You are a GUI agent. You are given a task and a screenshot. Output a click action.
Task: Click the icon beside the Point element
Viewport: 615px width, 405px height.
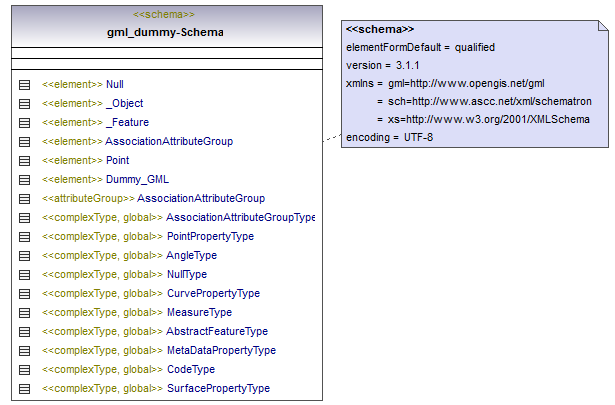[25, 161]
